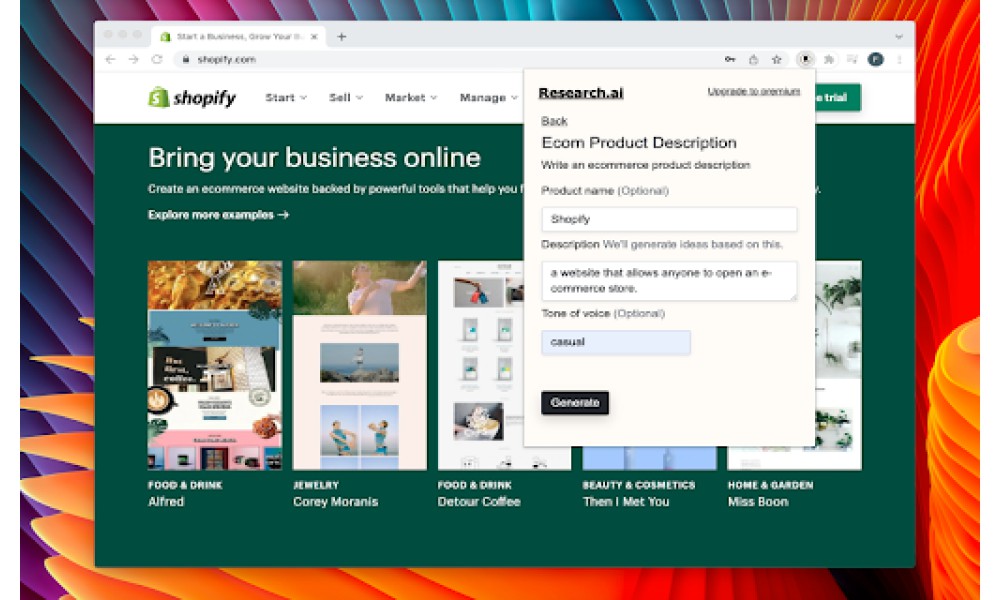
Task: Click into the Description text area
Action: (x=669, y=281)
